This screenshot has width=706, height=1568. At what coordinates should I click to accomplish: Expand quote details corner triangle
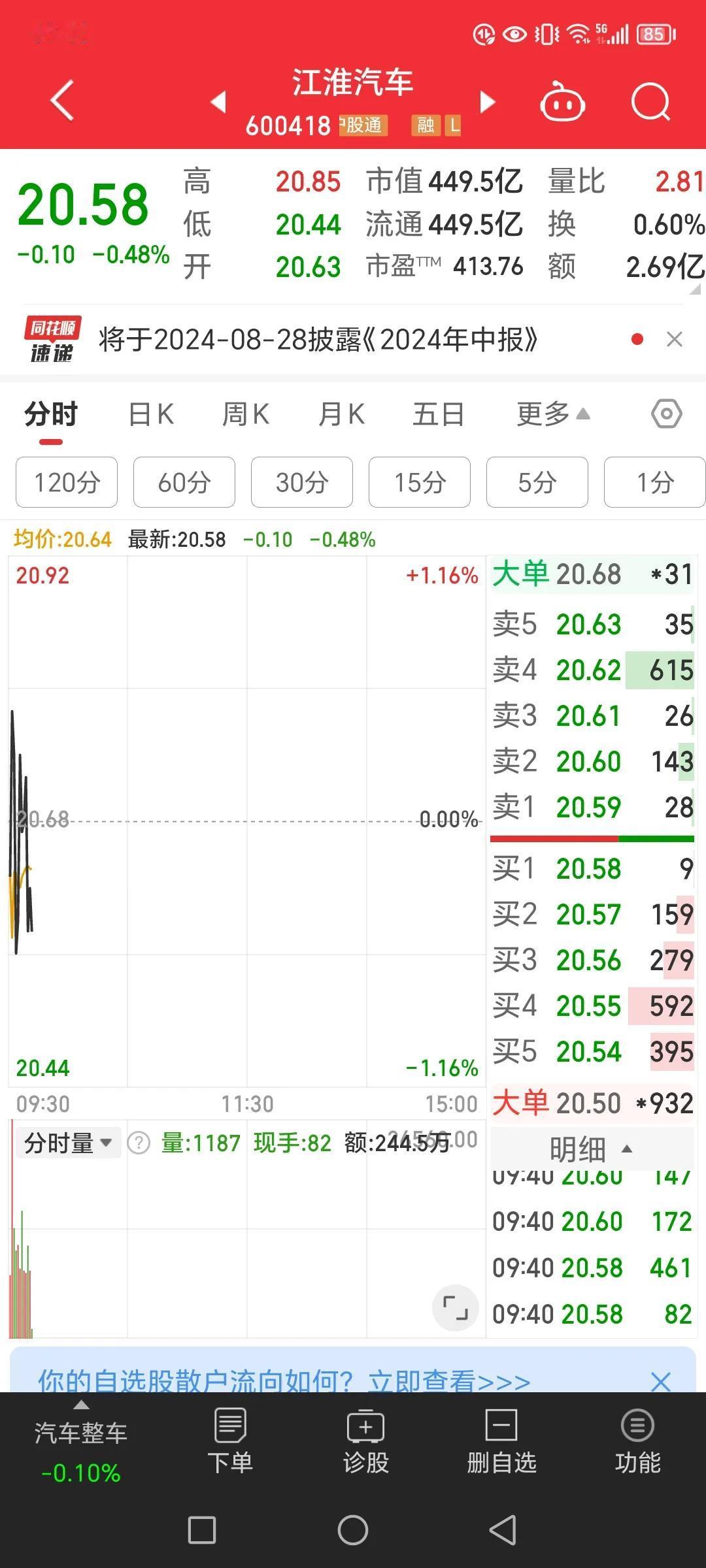pyautogui.click(x=696, y=288)
